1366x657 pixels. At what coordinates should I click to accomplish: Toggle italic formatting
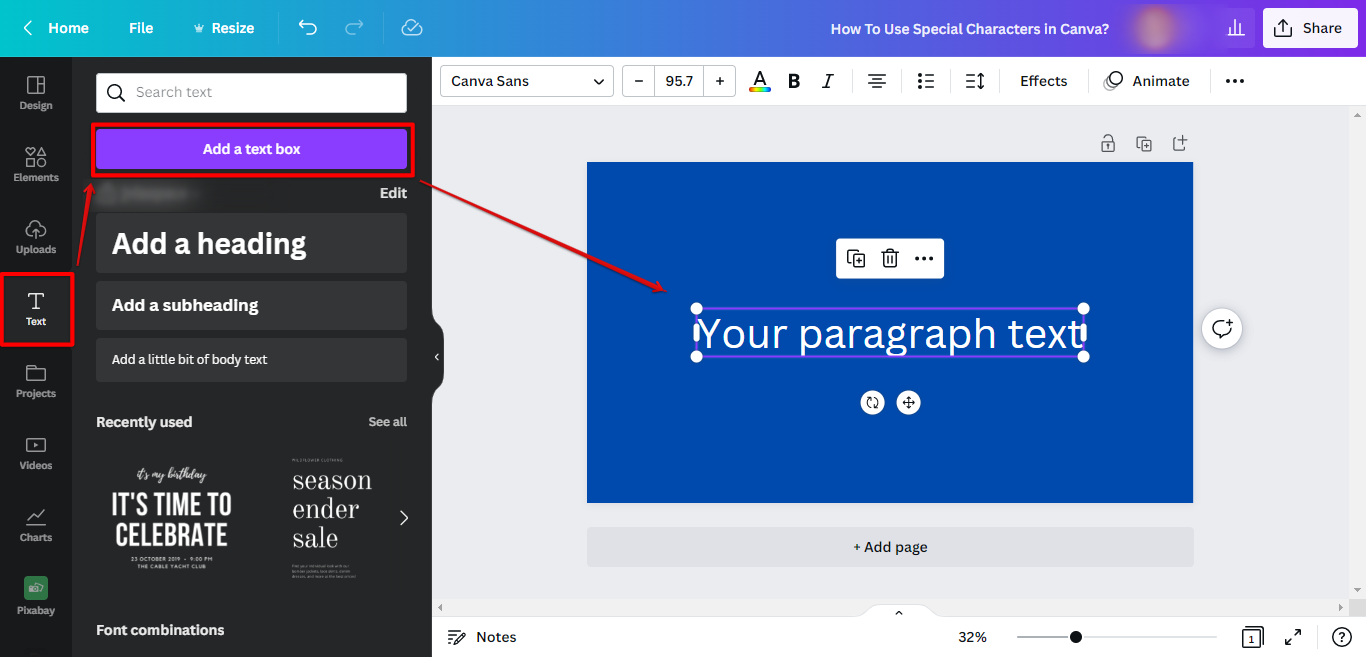tap(827, 81)
